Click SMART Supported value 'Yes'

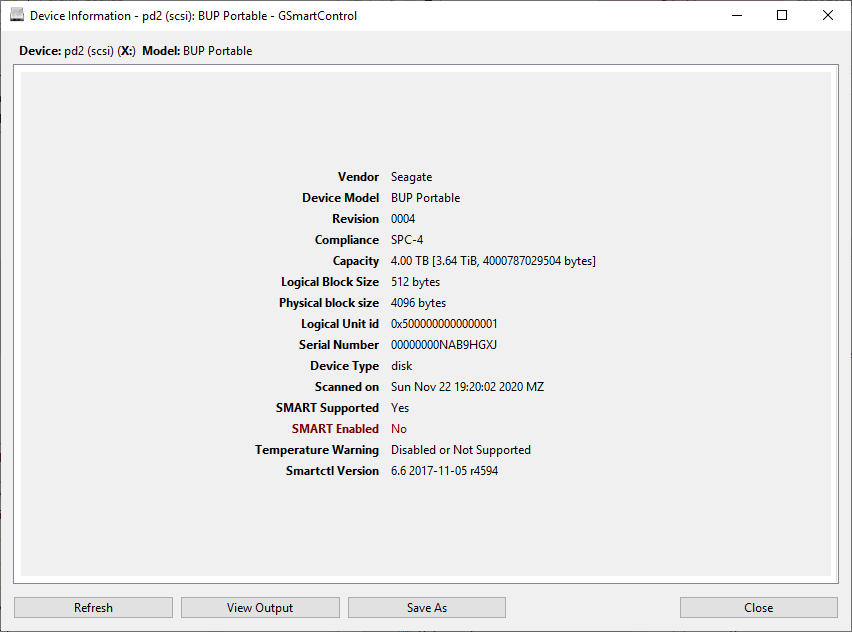[400, 408]
